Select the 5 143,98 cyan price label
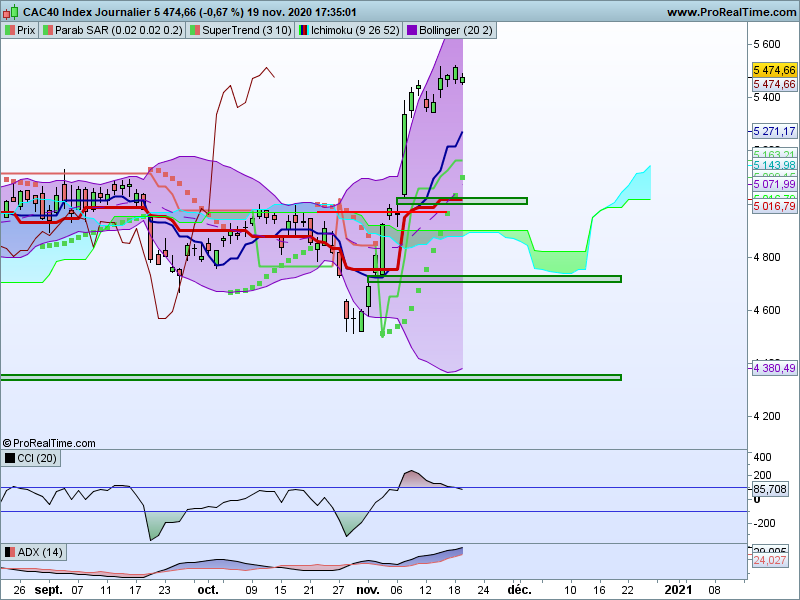 pos(774,165)
